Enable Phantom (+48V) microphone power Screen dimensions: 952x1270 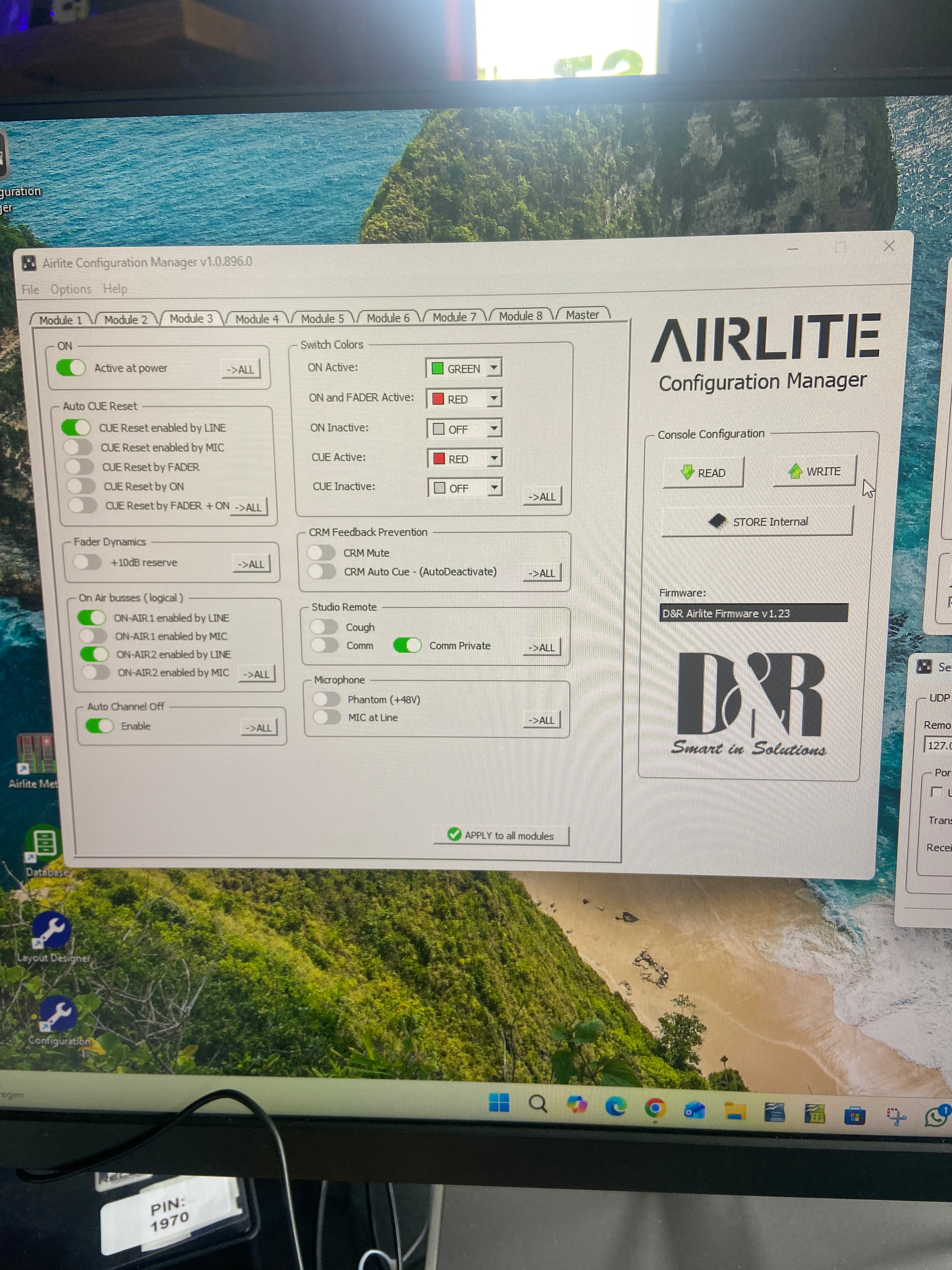pos(327,698)
